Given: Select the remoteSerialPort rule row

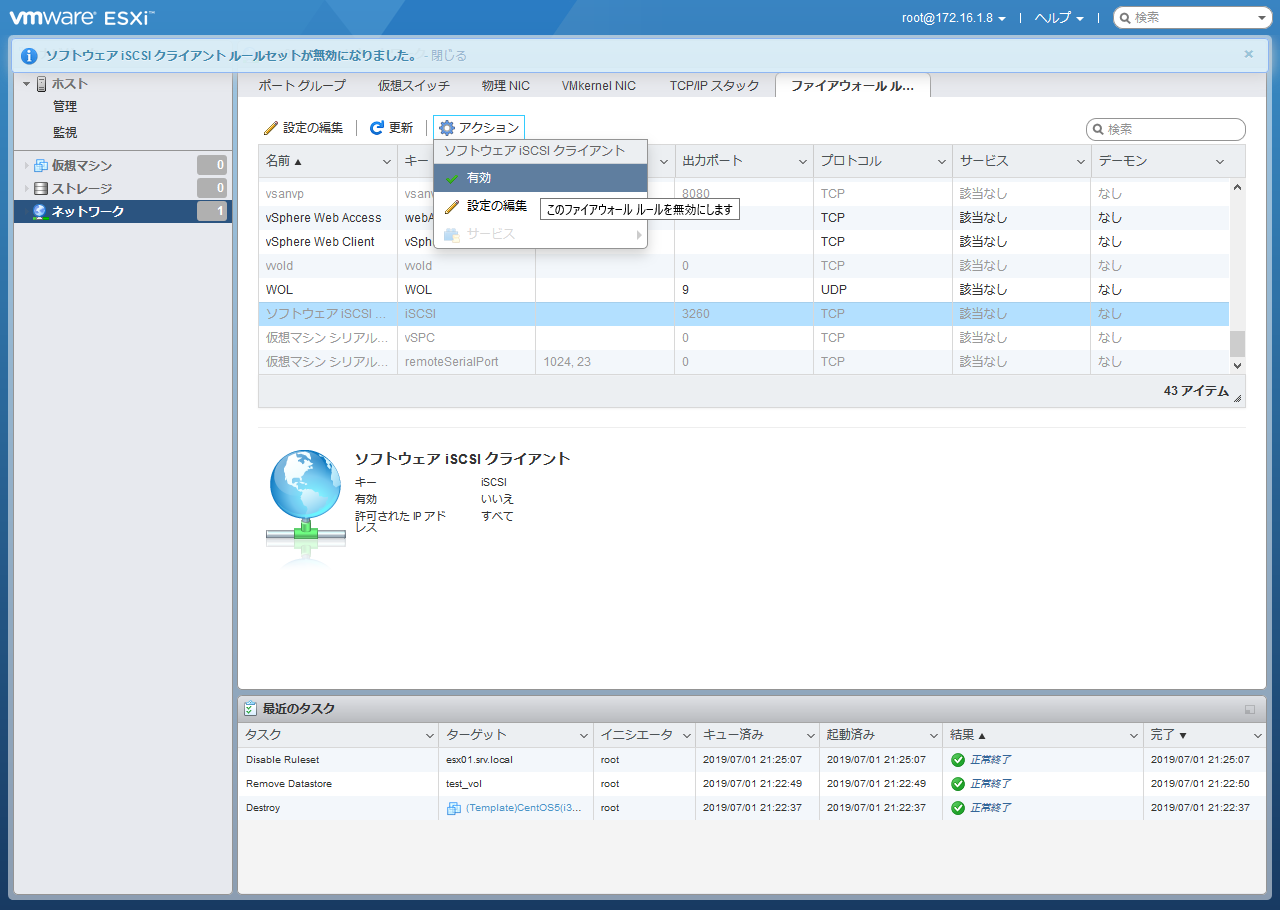Looking at the screenshot, I should pyautogui.click(x=744, y=362).
